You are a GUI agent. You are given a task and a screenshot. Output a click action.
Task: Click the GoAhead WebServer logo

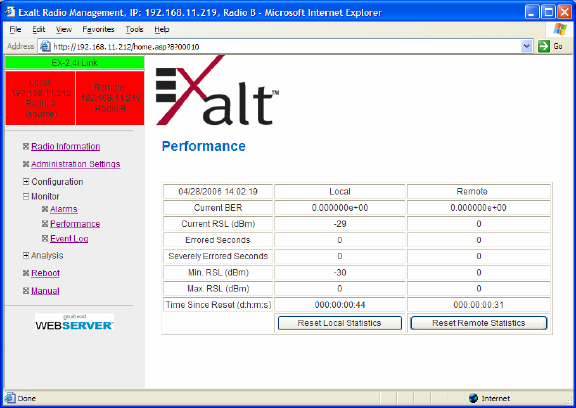click(74, 322)
